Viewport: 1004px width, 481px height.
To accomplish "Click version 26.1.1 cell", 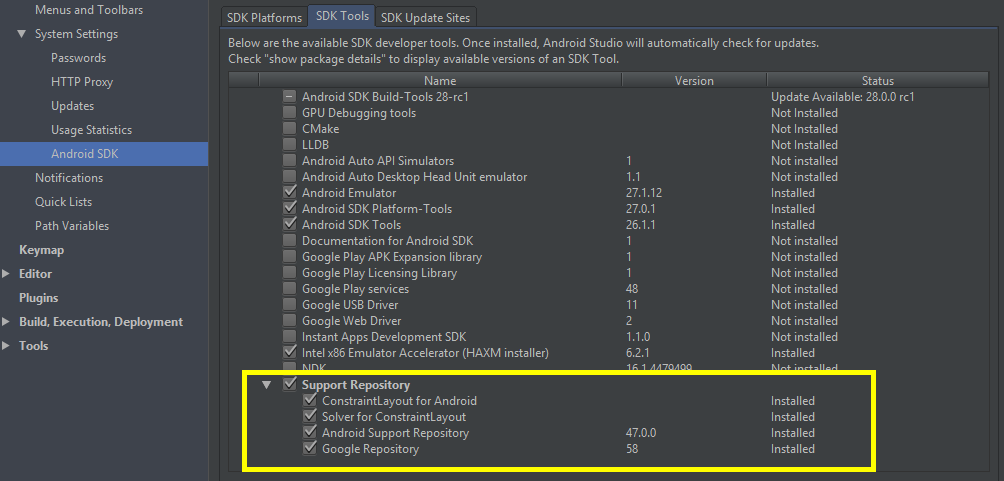I will (x=640, y=225).
